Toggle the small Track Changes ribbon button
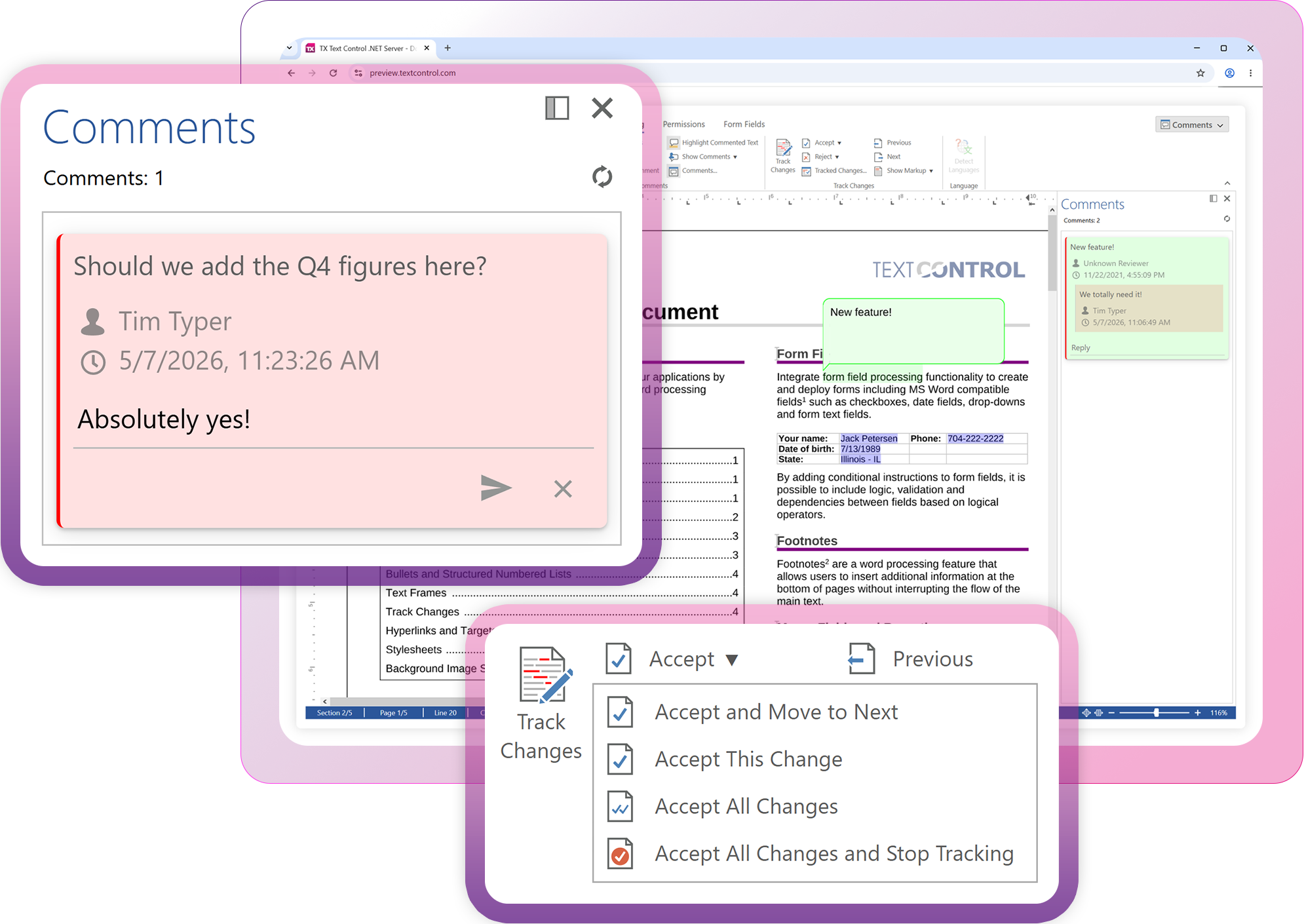The width and height of the screenshot is (1304, 924). [x=783, y=156]
